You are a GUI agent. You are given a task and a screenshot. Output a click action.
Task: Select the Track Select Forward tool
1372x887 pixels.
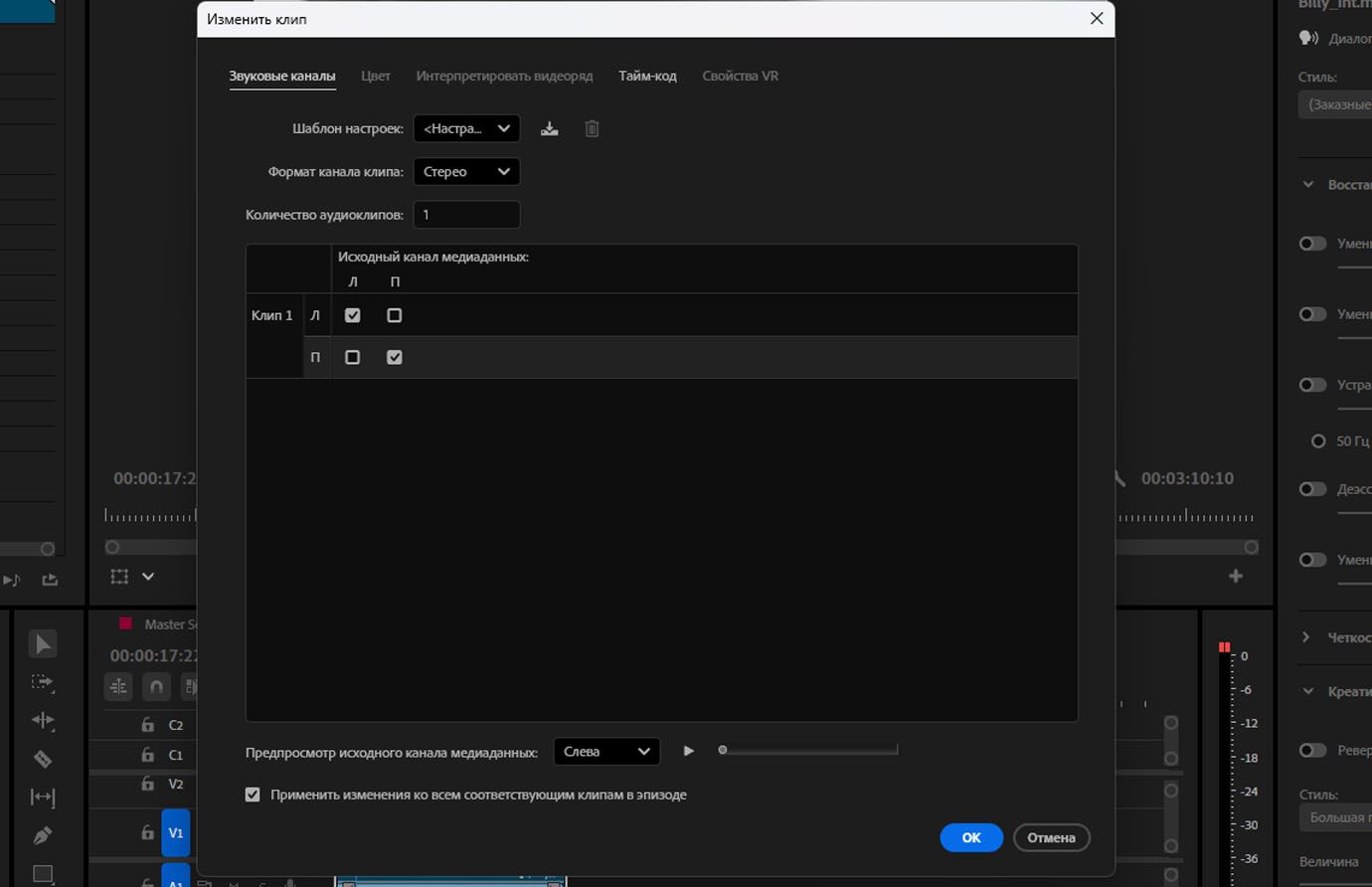coord(42,683)
